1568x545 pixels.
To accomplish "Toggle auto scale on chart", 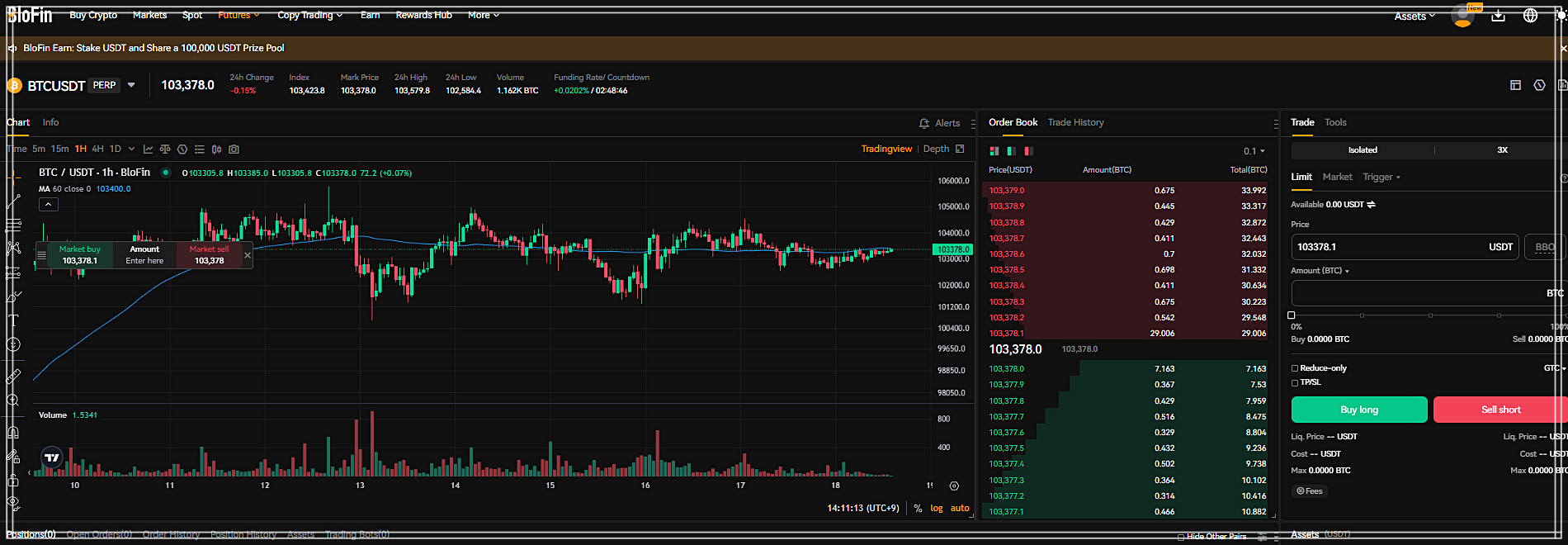I will click(x=960, y=508).
